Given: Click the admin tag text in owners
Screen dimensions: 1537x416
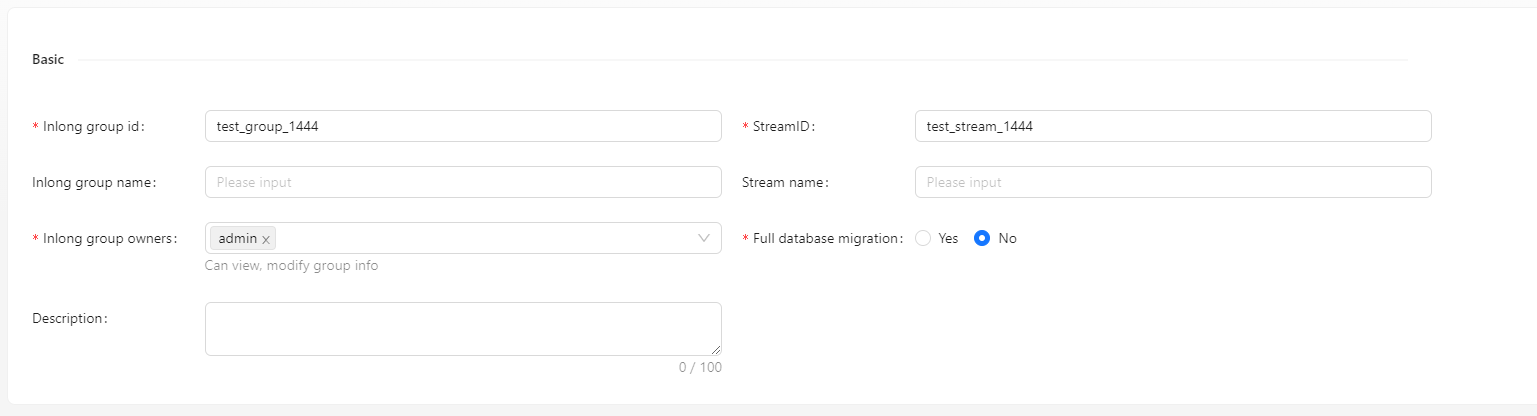Looking at the screenshot, I should [x=238, y=238].
